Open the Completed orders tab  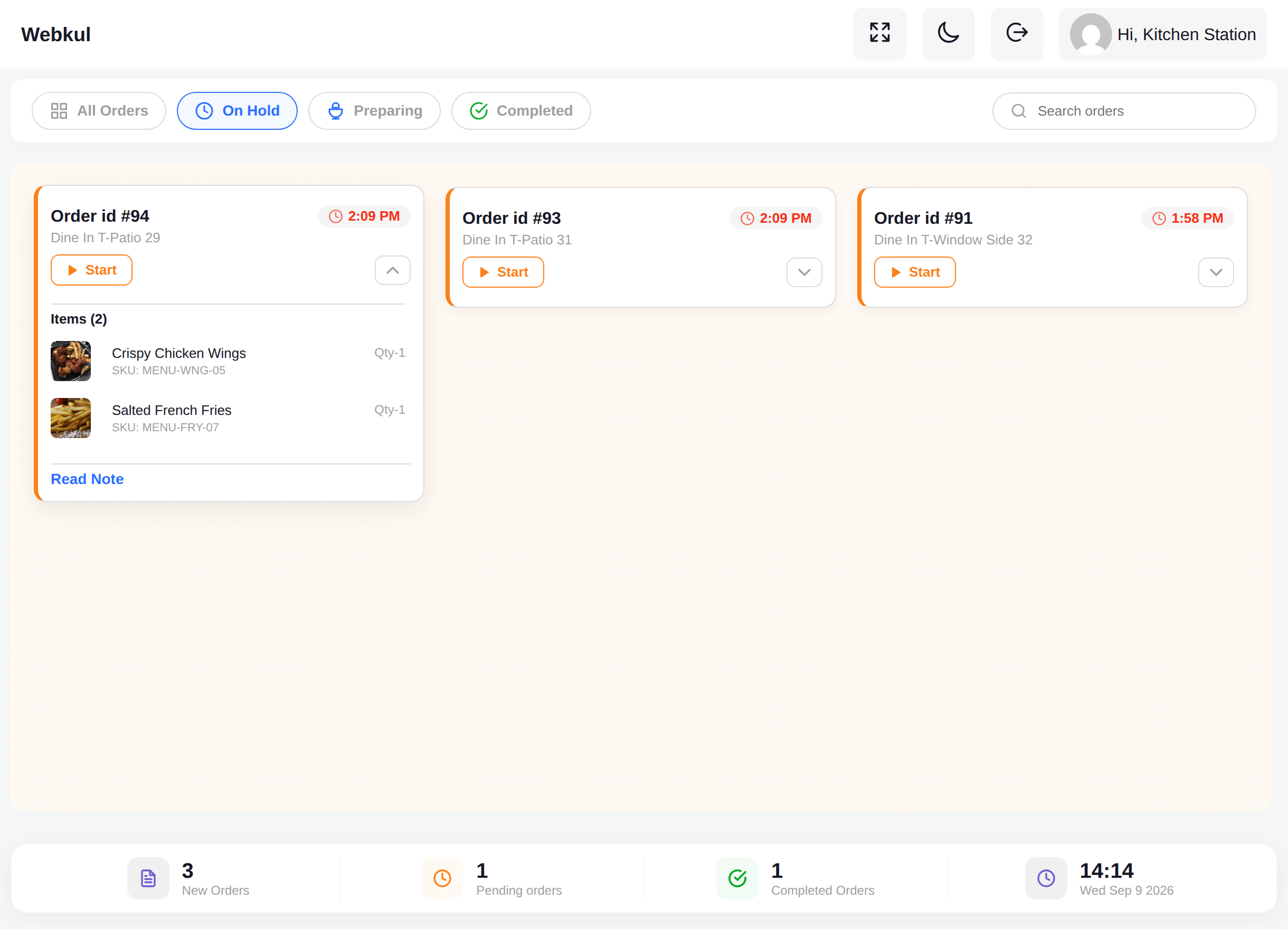click(x=521, y=111)
